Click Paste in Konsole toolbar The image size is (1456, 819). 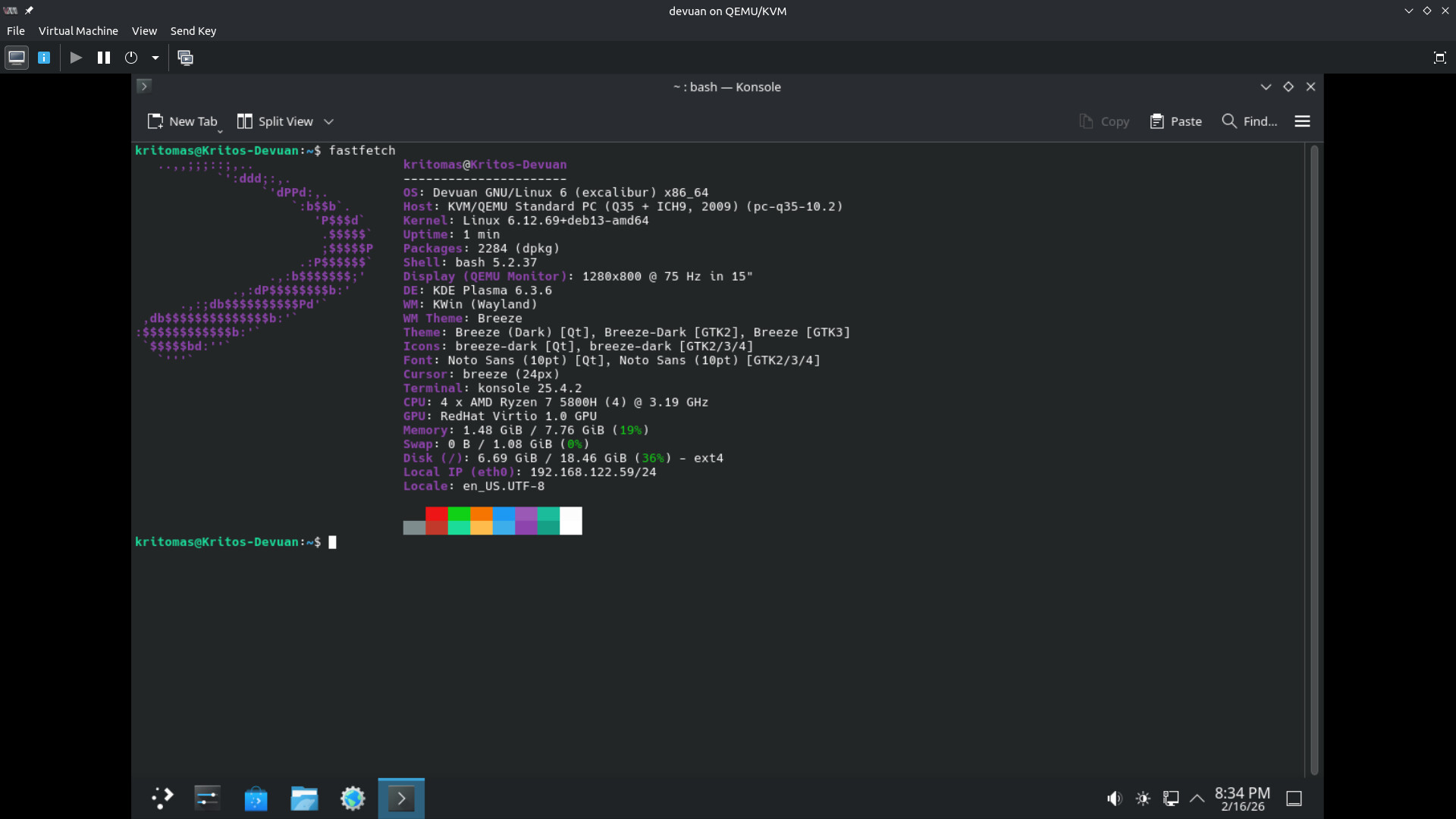tap(1175, 121)
